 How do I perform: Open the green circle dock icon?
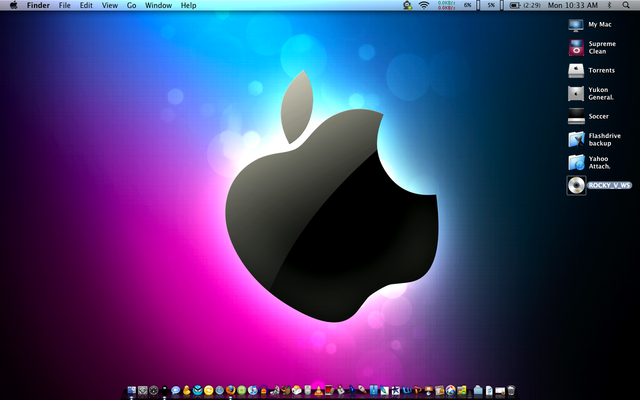242,391
